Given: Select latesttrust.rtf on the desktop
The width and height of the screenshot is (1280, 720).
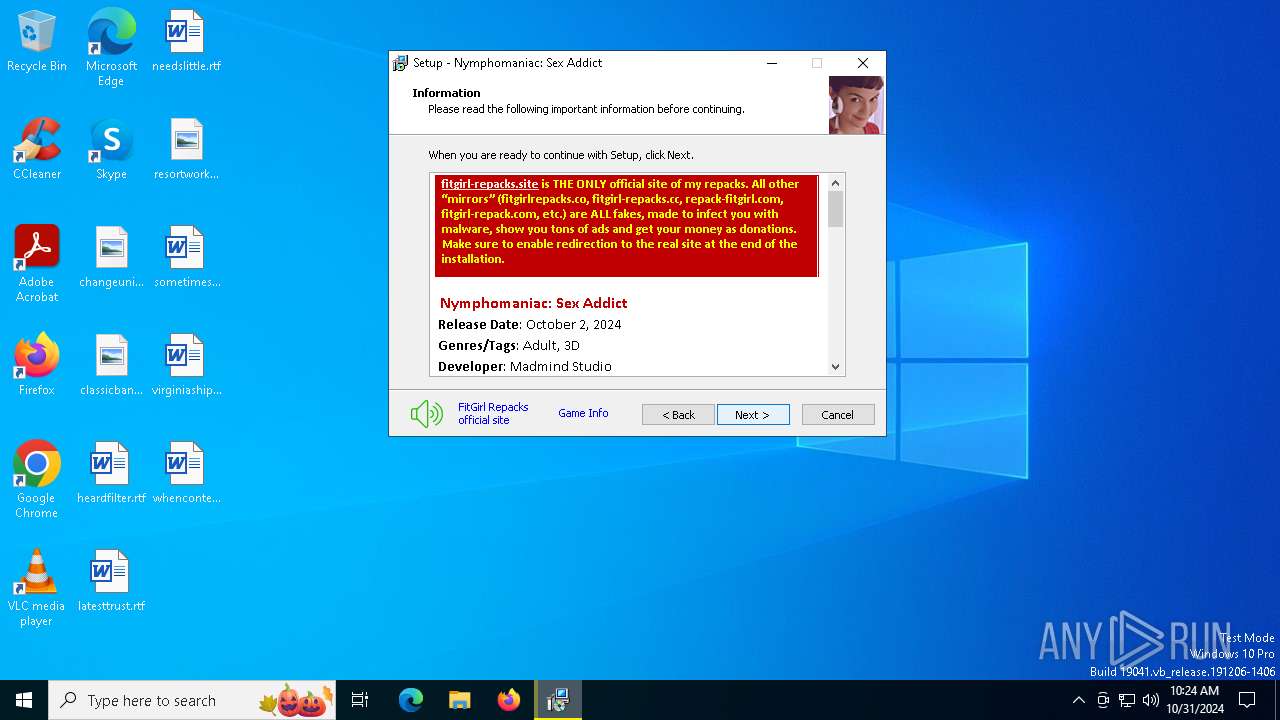Looking at the screenshot, I should [x=111, y=582].
